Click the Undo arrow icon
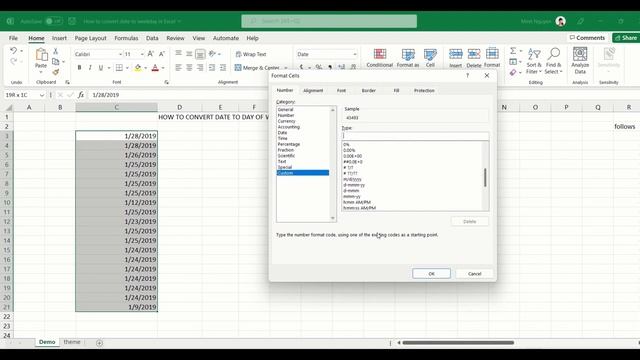This screenshot has width=640, height=360. (x=13, y=51)
